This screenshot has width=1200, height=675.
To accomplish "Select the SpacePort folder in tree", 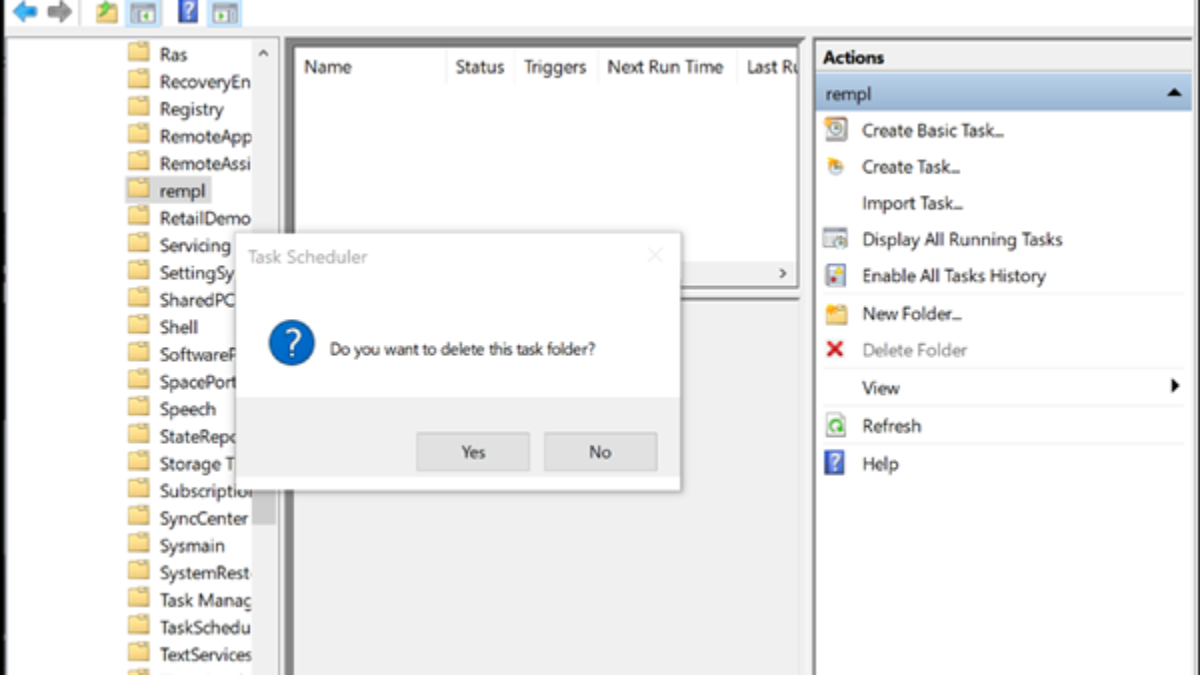I will tap(197, 381).
